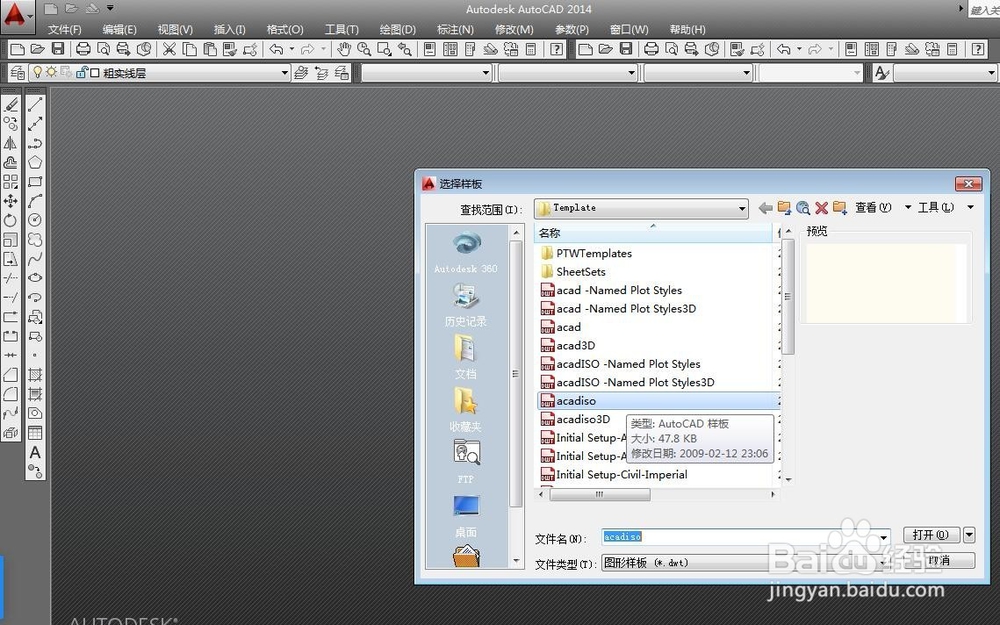This screenshot has height=625, width=1000.
Task: Open the FTP location in sidebar
Action: click(x=466, y=462)
